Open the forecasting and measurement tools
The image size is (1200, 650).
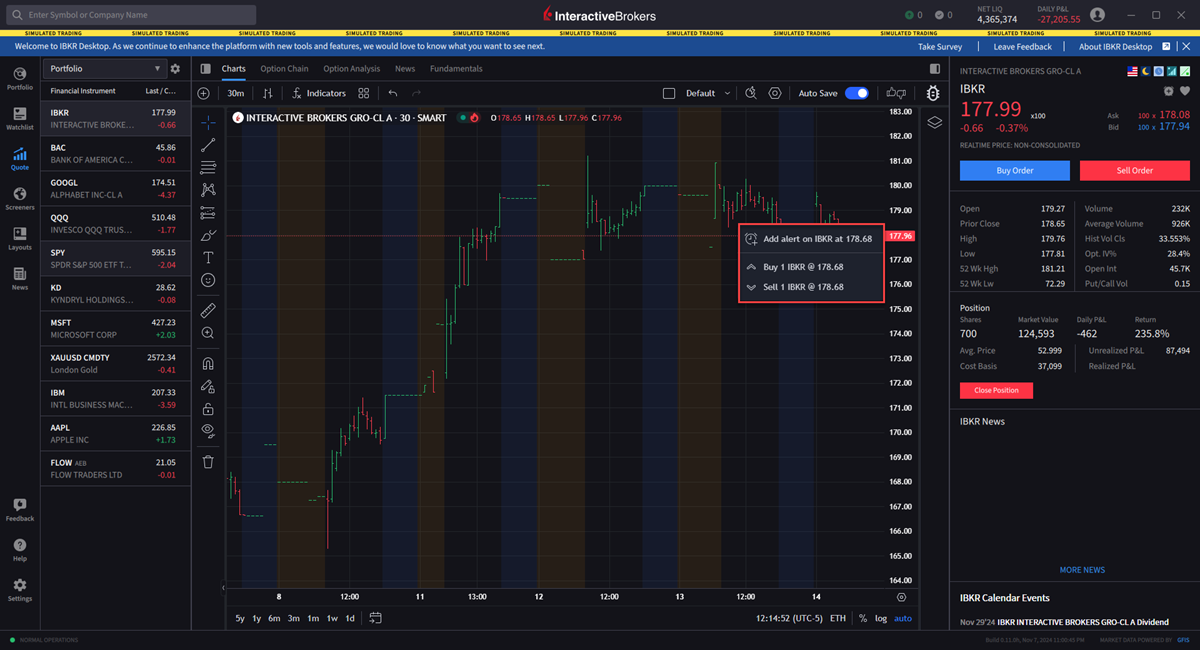[x=208, y=213]
